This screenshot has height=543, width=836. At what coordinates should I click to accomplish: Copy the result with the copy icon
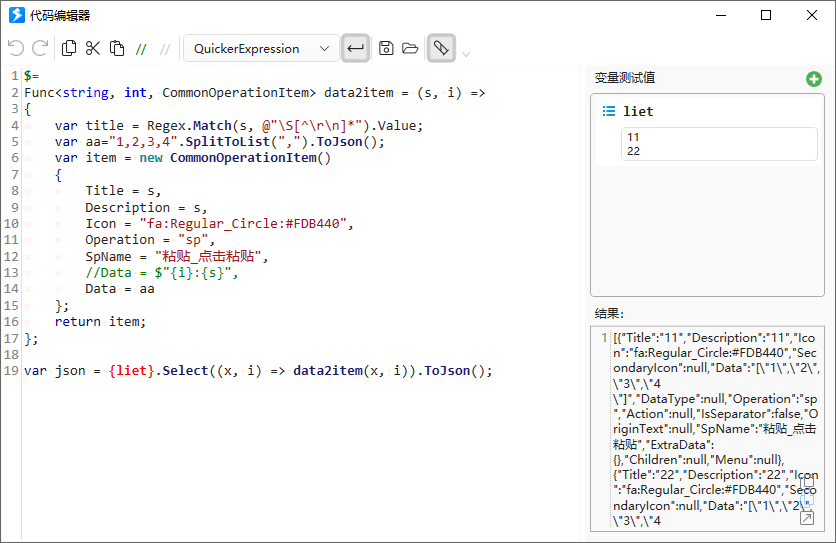click(807, 481)
